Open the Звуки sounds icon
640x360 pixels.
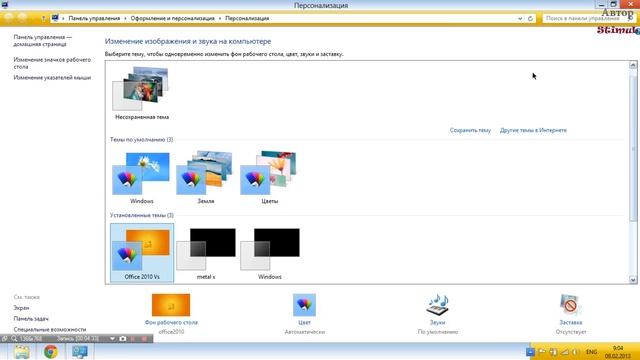pyautogui.click(x=438, y=305)
